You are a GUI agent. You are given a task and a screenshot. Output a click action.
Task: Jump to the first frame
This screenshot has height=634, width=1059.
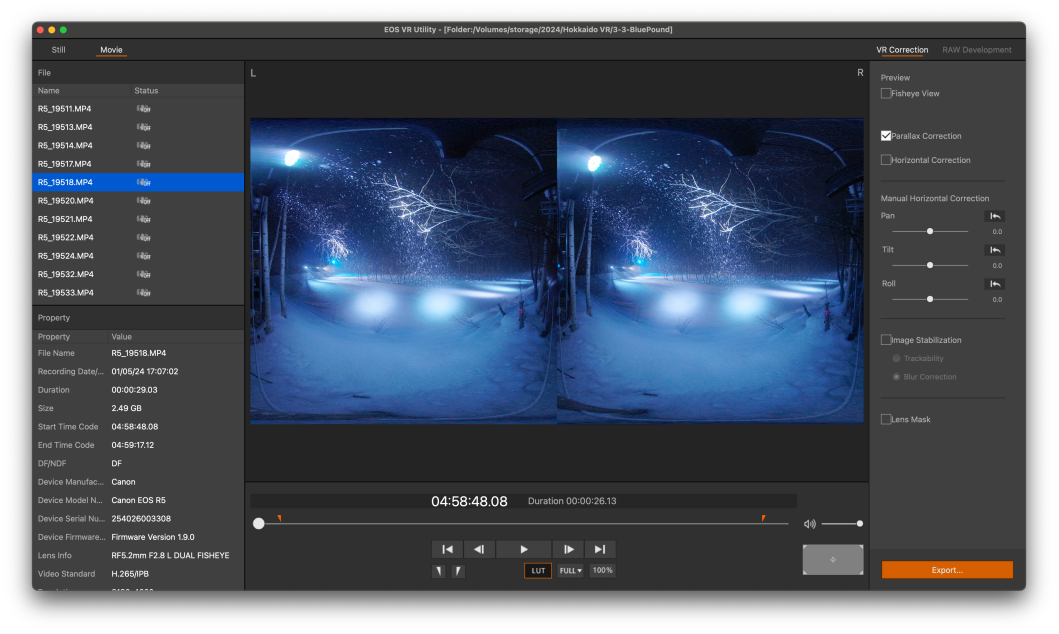pyautogui.click(x=447, y=549)
